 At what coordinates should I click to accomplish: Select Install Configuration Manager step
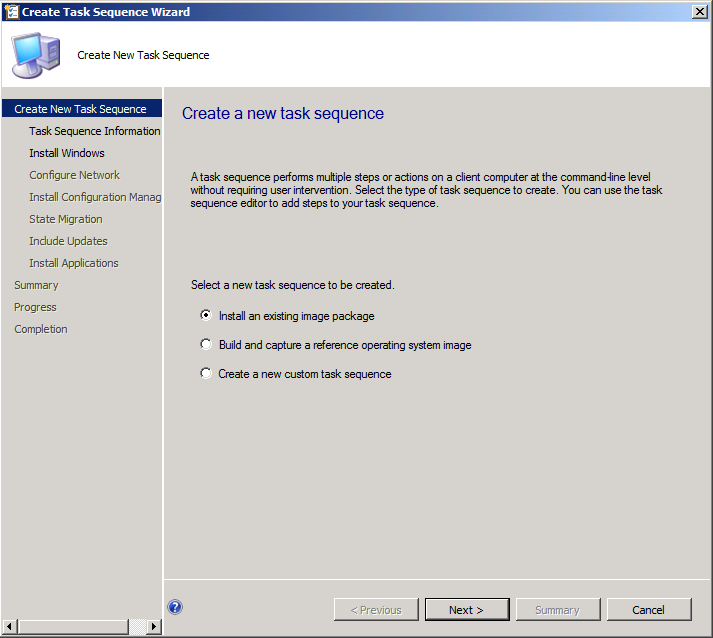(x=95, y=197)
